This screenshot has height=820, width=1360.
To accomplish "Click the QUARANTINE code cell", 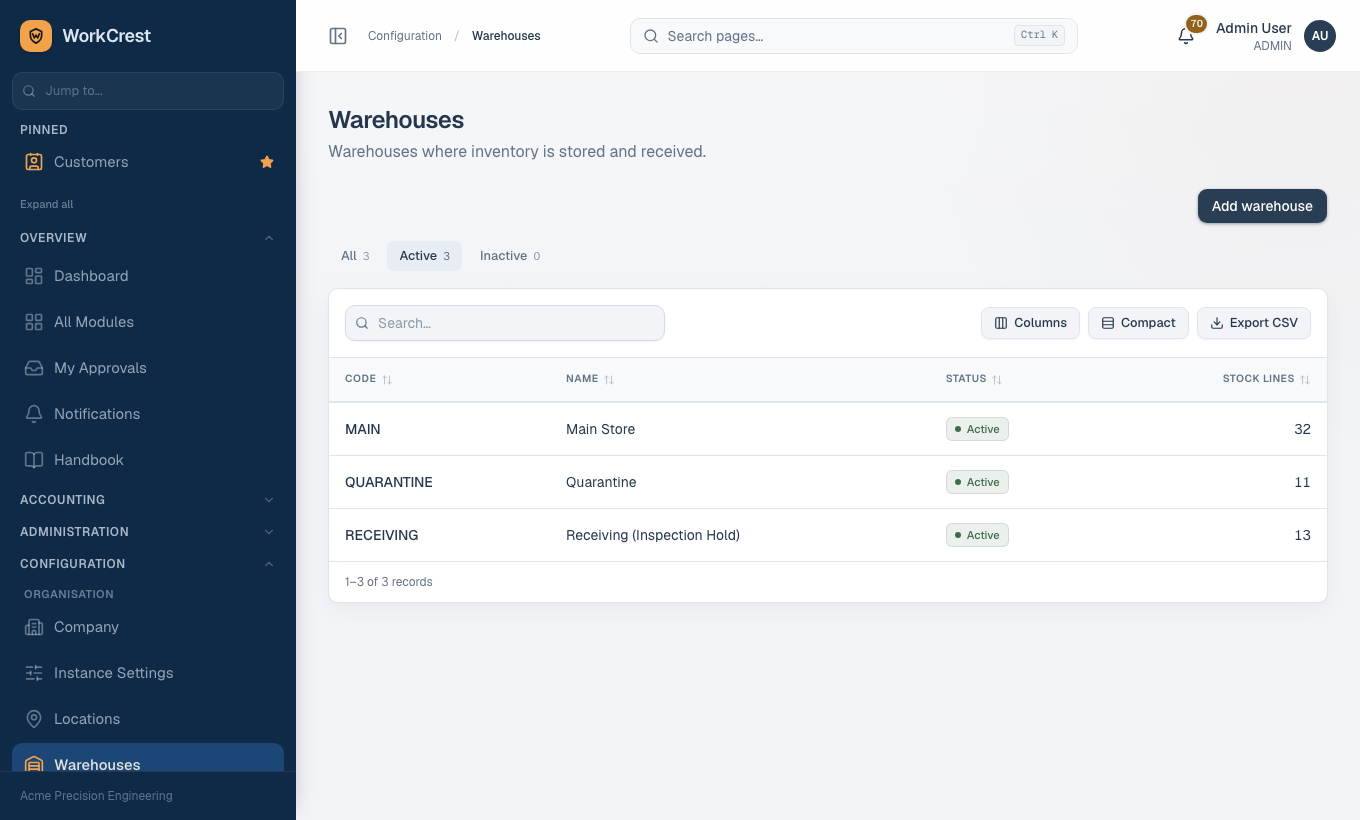I will [x=389, y=482].
